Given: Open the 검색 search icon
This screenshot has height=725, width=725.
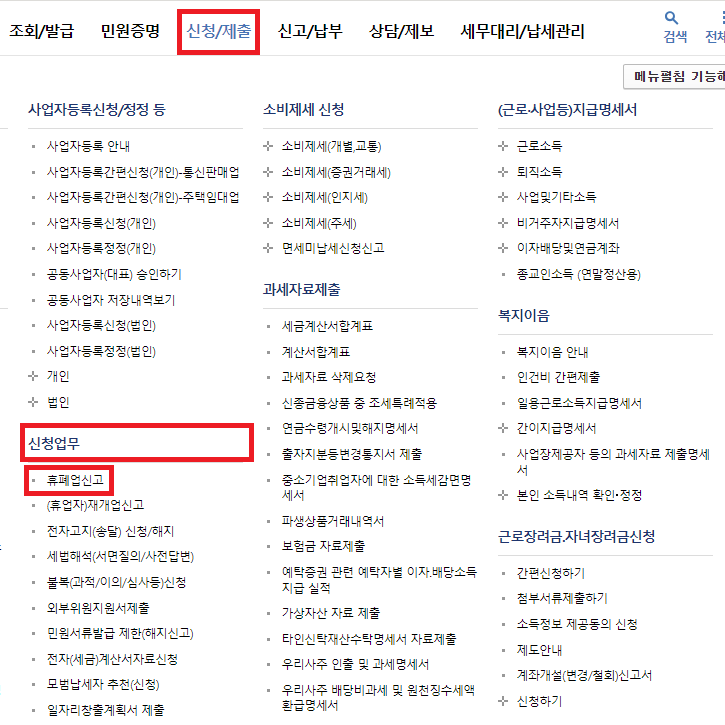Looking at the screenshot, I should (674, 27).
